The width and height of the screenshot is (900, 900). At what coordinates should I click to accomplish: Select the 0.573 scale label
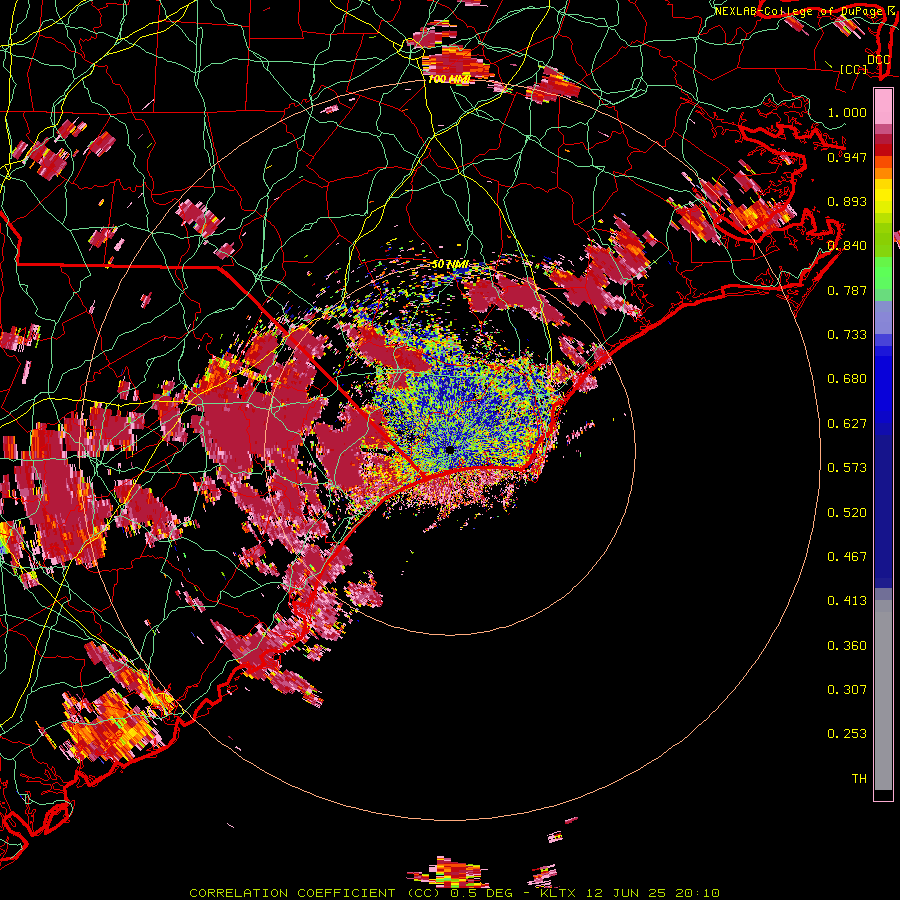tap(847, 468)
